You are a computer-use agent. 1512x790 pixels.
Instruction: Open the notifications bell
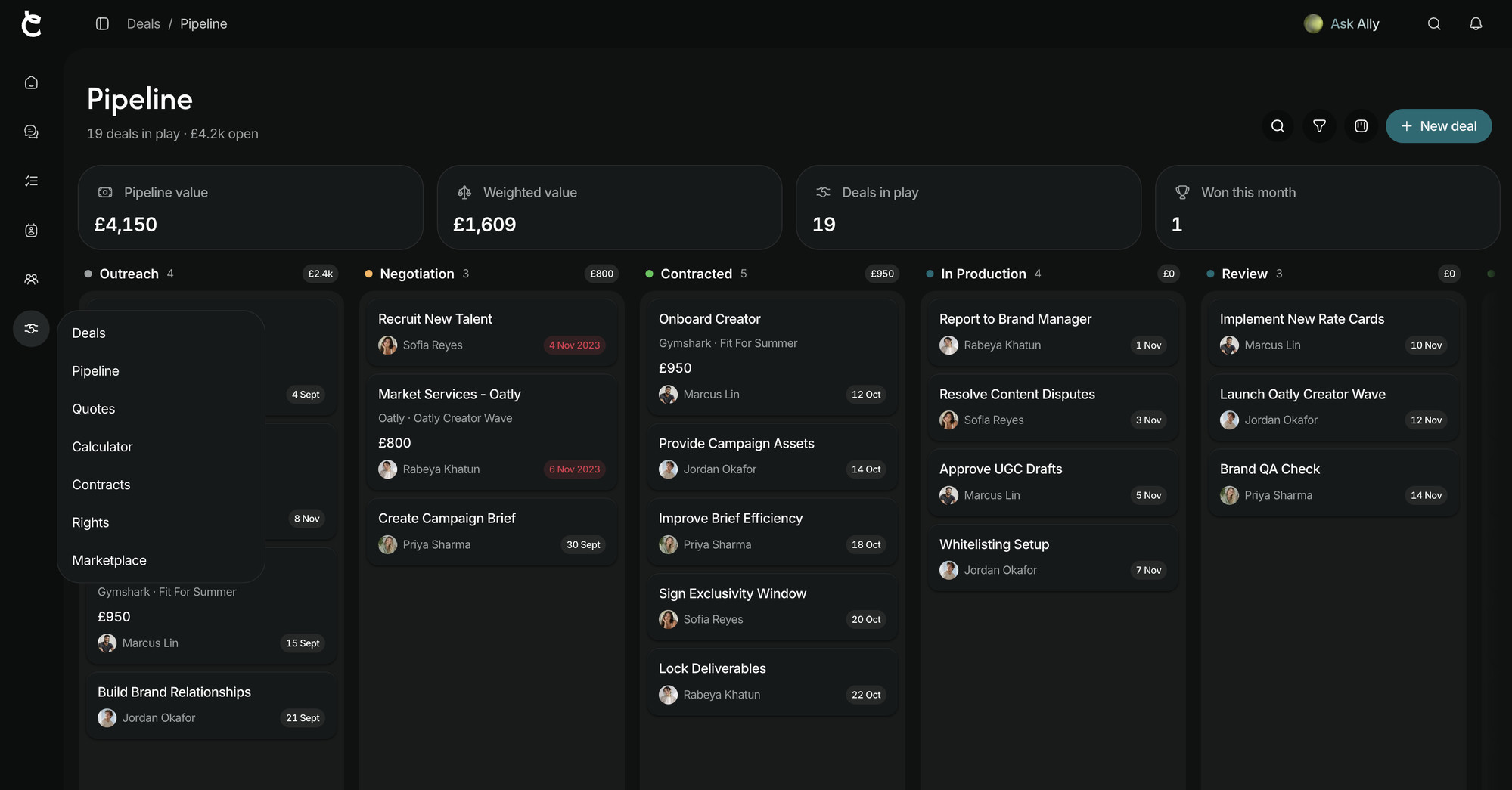coord(1476,24)
